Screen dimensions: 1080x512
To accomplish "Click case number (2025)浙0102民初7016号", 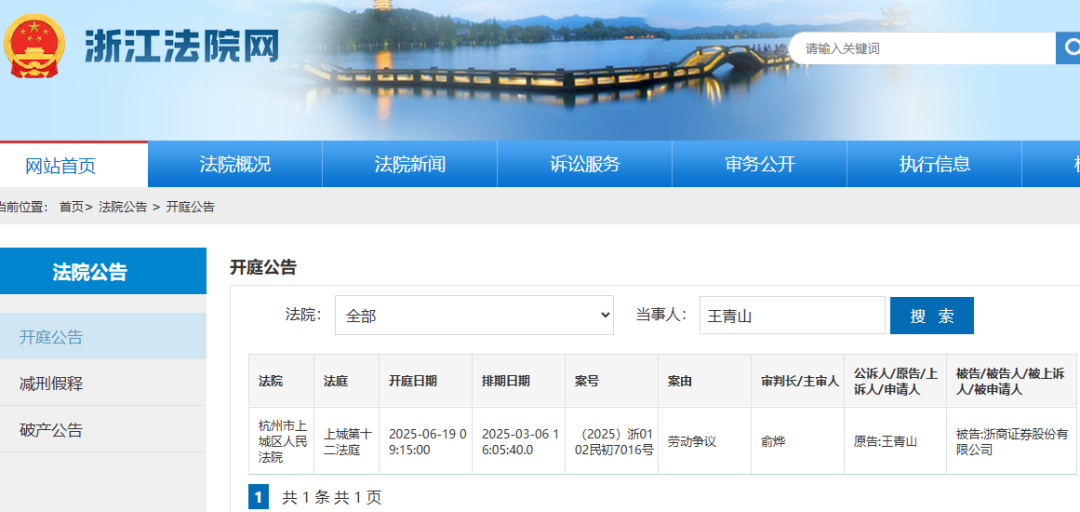I will tap(612, 442).
